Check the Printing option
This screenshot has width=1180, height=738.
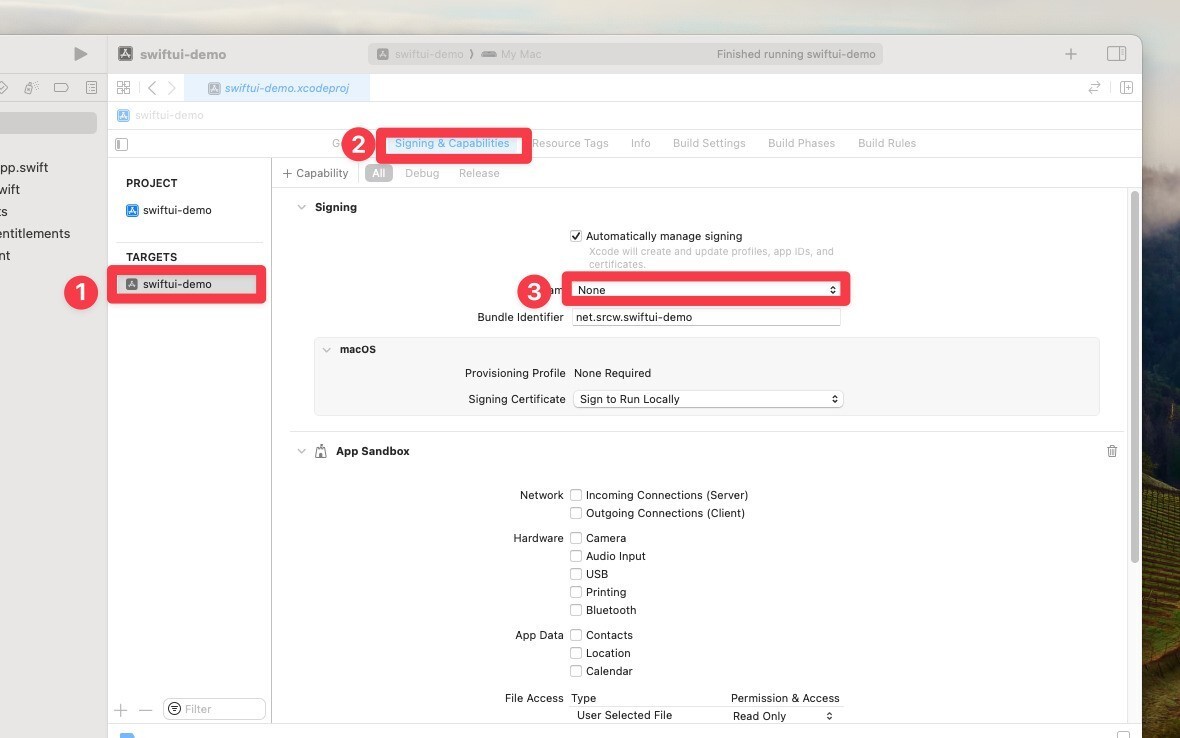tap(576, 592)
